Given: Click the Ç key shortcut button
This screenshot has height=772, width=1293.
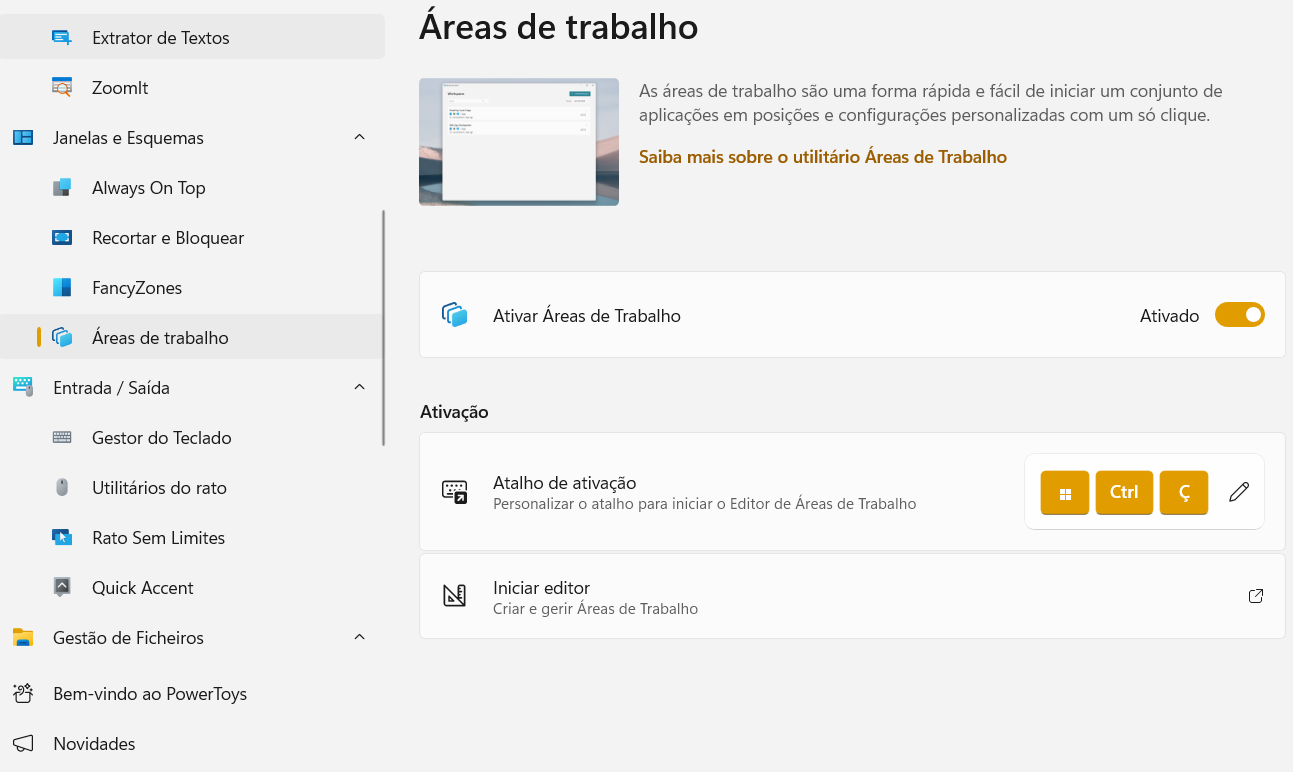Looking at the screenshot, I should 1184,492.
